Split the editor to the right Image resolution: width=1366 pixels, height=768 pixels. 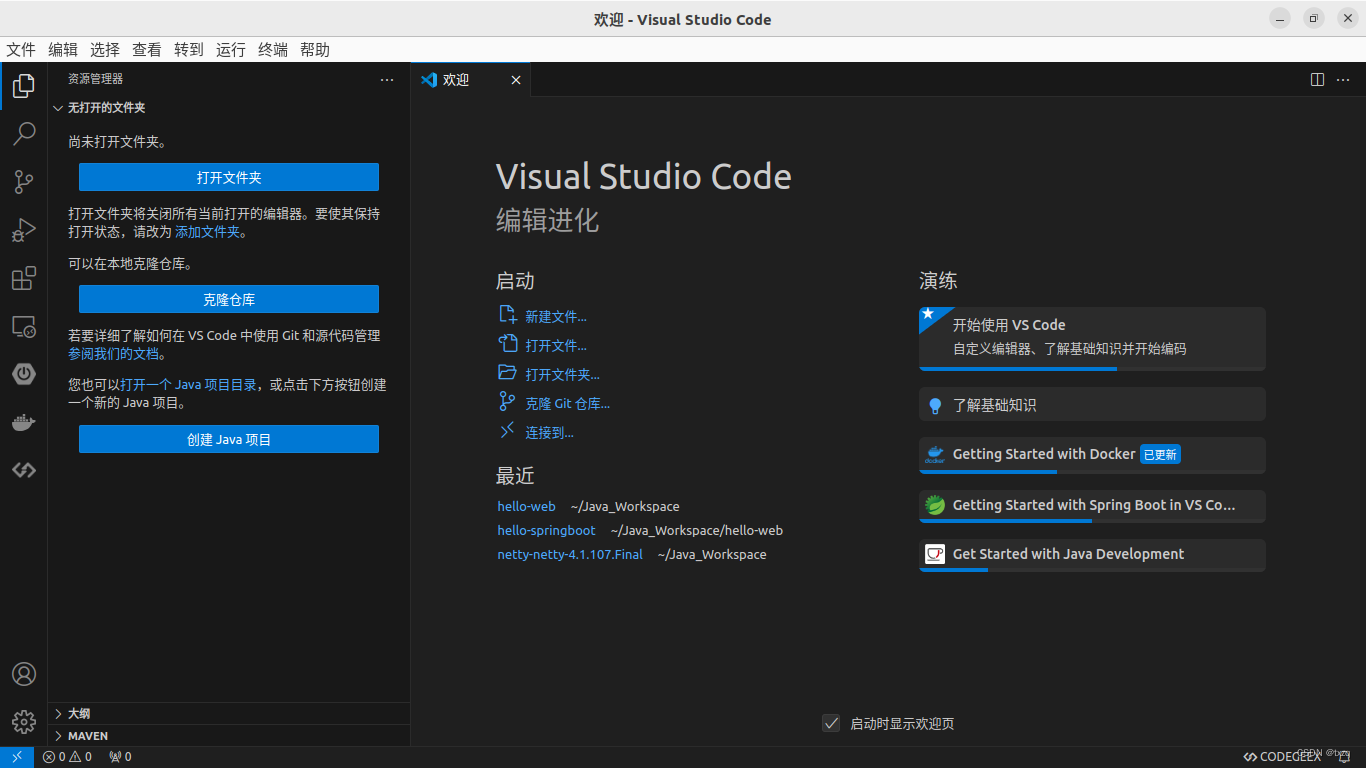point(1318,80)
